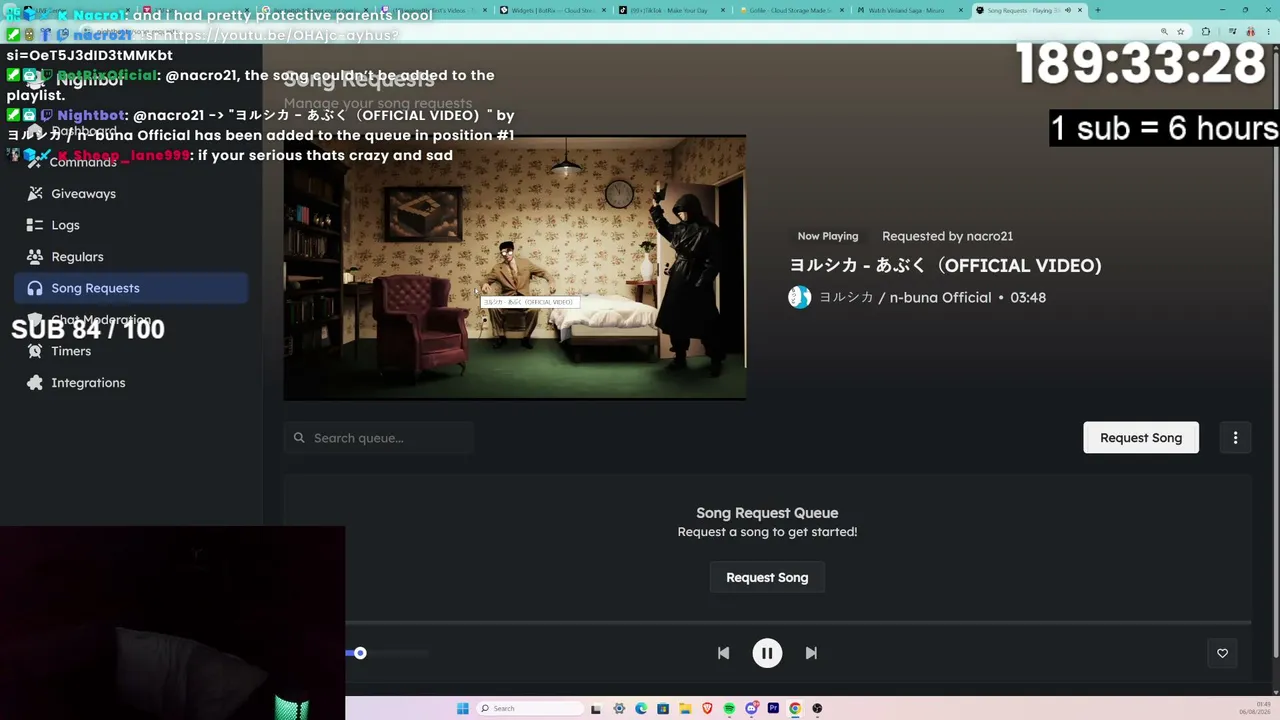Go to the Regulars page
Image resolution: width=1280 pixels, height=720 pixels.
[131, 257]
